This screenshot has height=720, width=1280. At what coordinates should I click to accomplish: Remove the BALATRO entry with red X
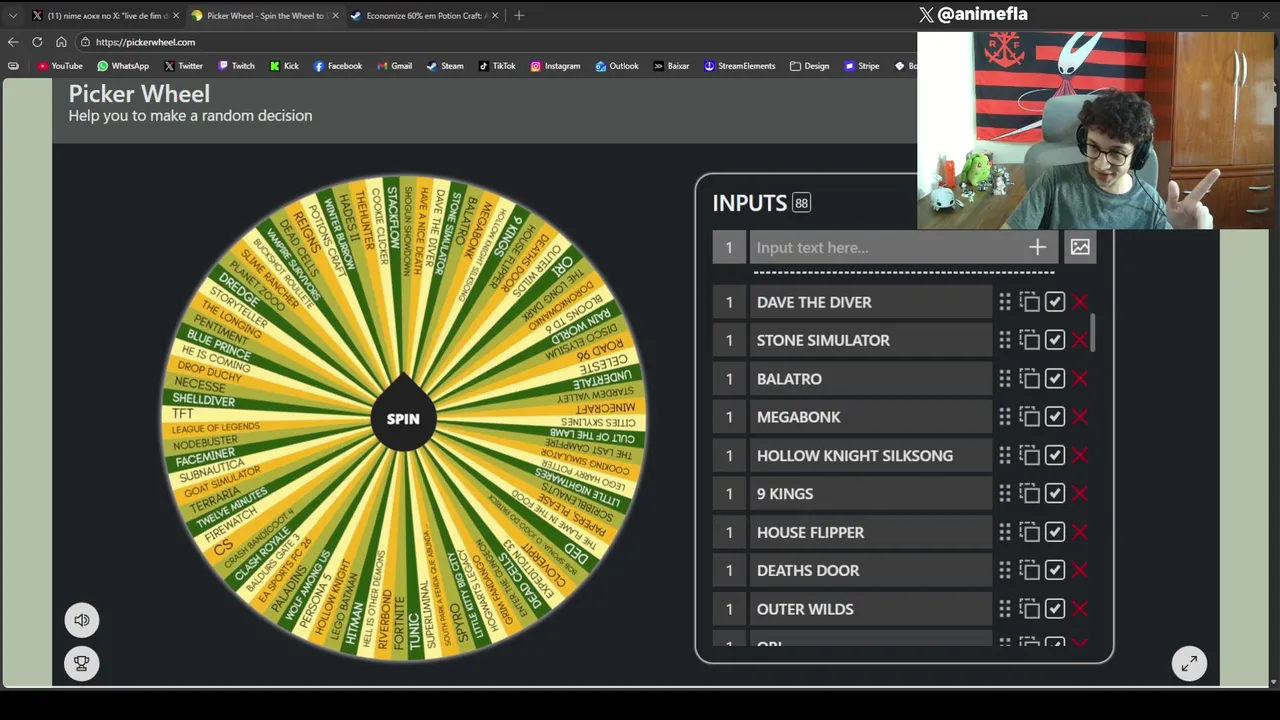tap(1080, 379)
